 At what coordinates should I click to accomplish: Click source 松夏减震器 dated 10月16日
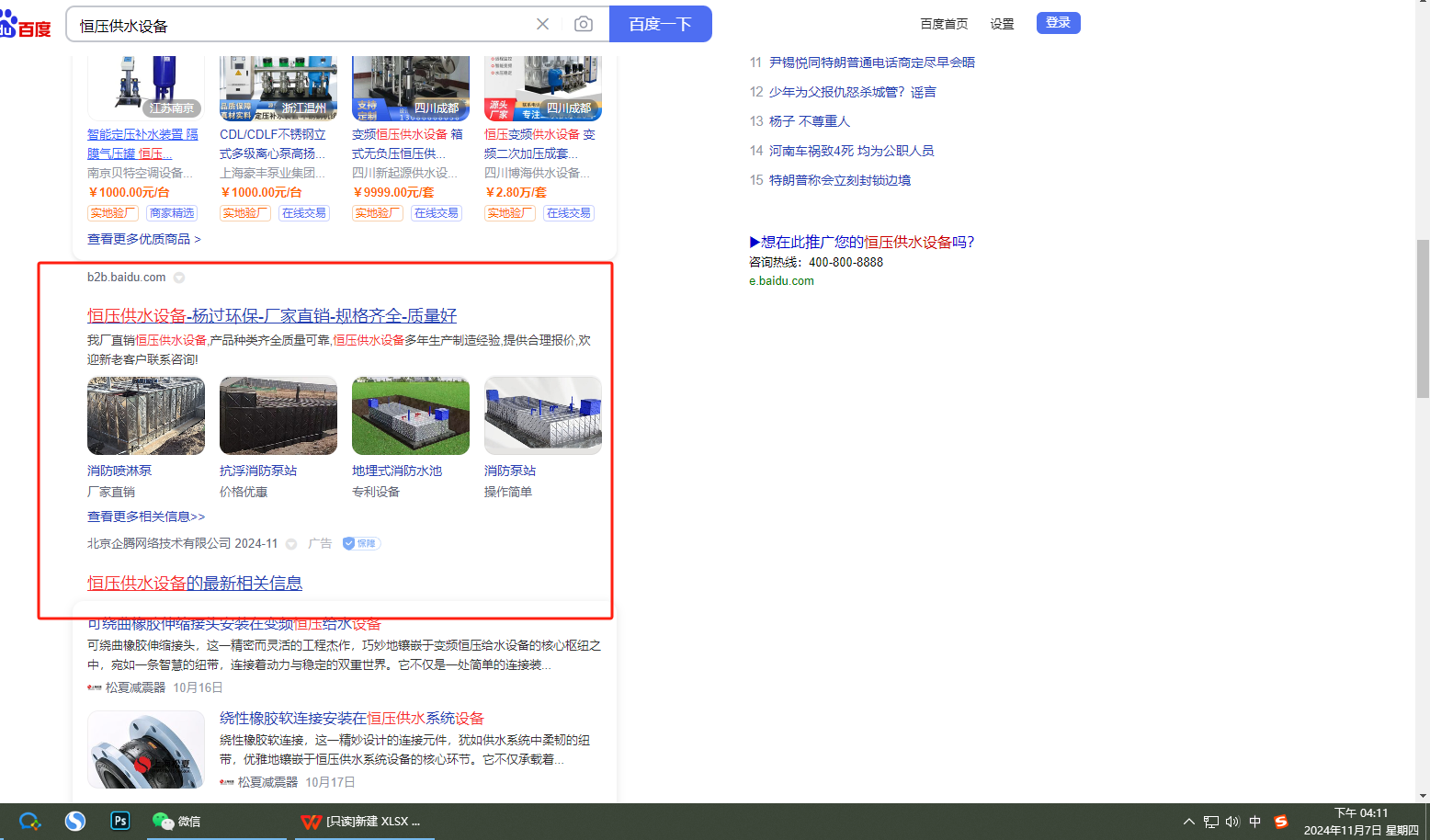[x=135, y=687]
